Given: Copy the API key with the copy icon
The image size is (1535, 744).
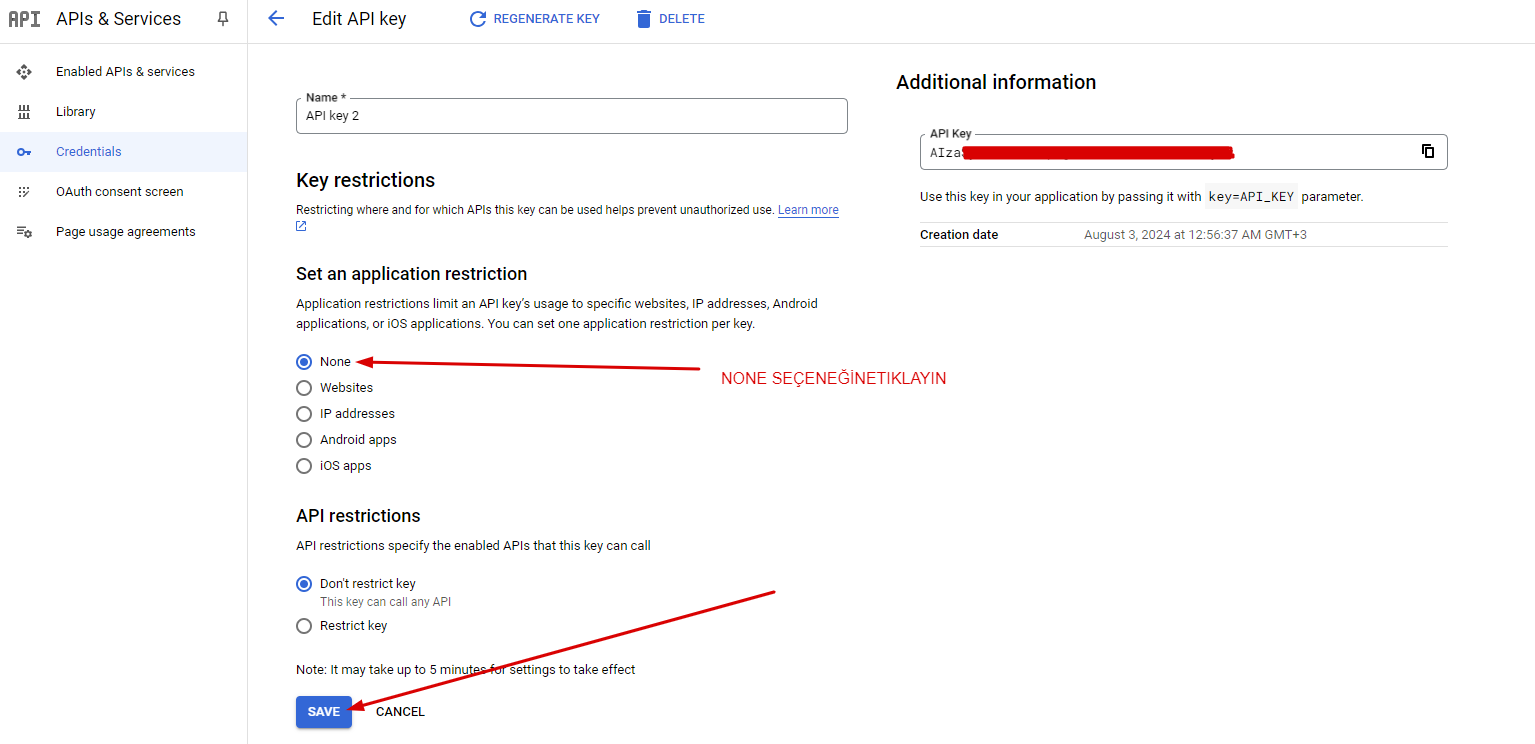Looking at the screenshot, I should pyautogui.click(x=1428, y=151).
